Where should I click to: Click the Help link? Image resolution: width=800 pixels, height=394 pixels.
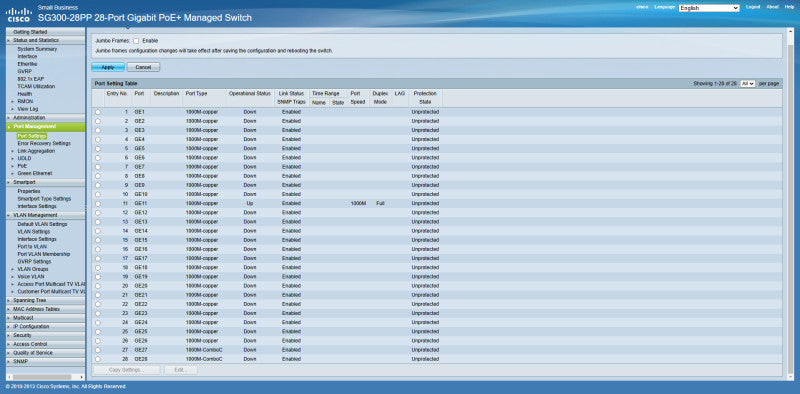point(789,7)
